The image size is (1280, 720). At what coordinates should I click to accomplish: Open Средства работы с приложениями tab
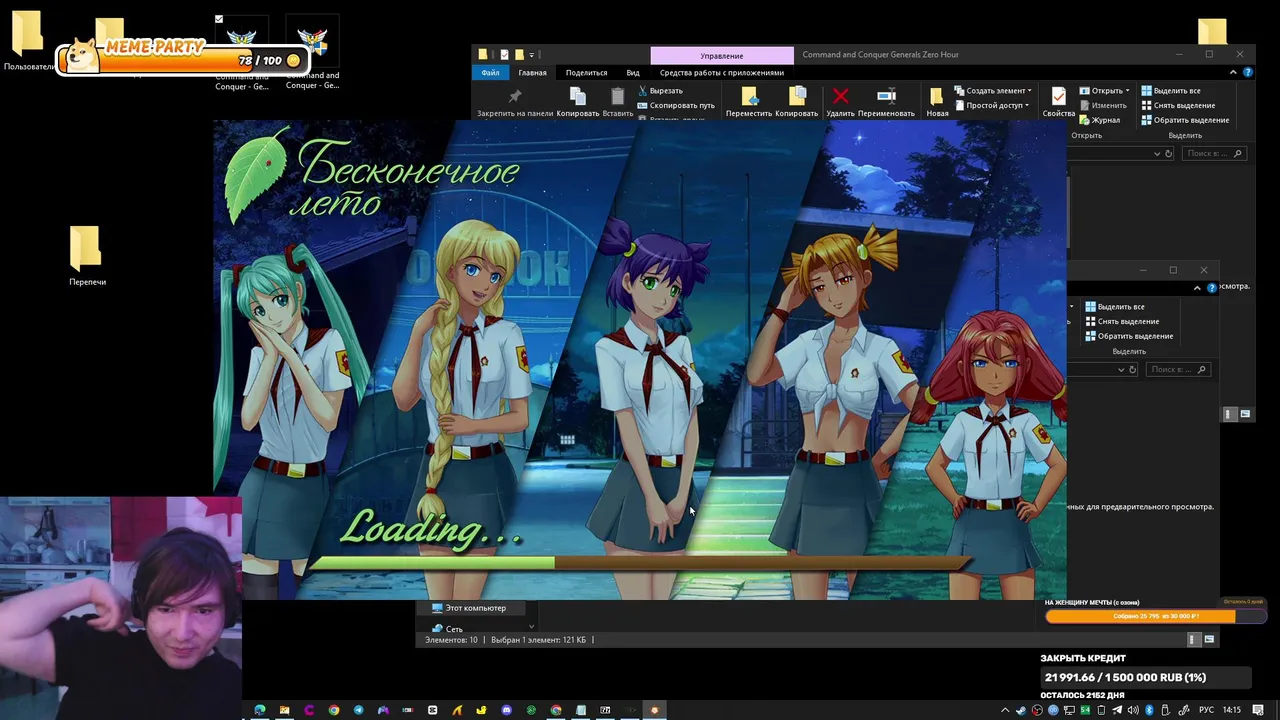pos(721,72)
